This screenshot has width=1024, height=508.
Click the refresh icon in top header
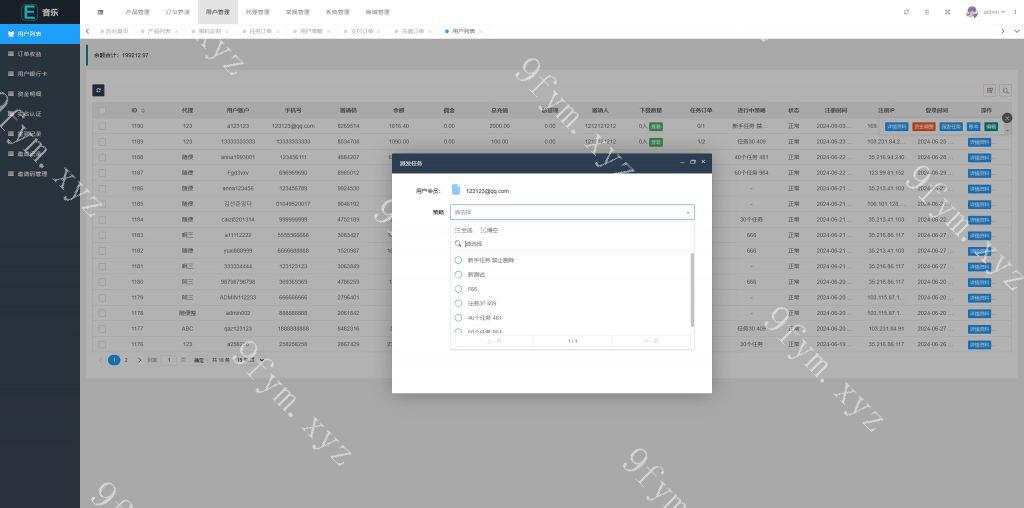906,12
